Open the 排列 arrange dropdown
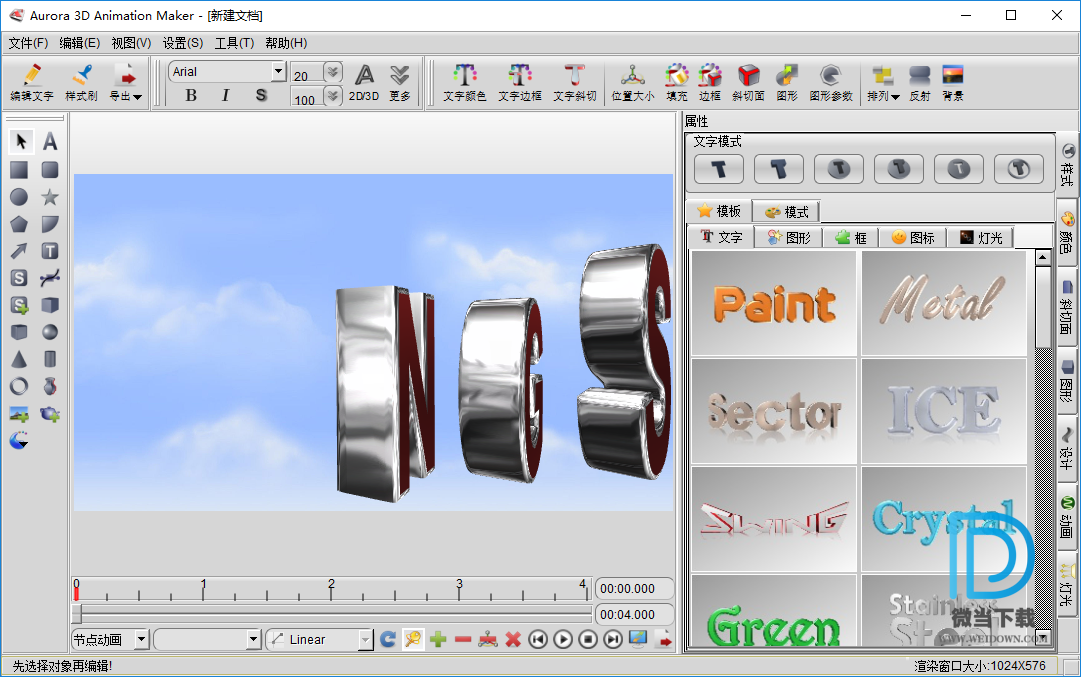Image resolution: width=1081 pixels, height=677 pixels. (x=883, y=82)
